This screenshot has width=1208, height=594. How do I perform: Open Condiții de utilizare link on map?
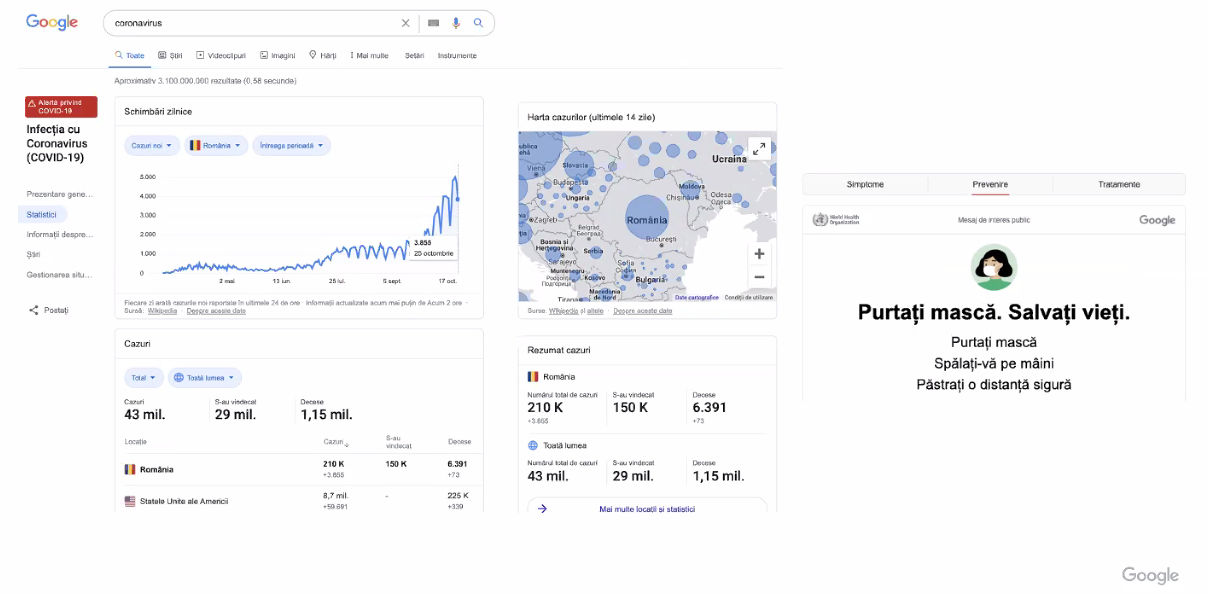click(x=749, y=297)
